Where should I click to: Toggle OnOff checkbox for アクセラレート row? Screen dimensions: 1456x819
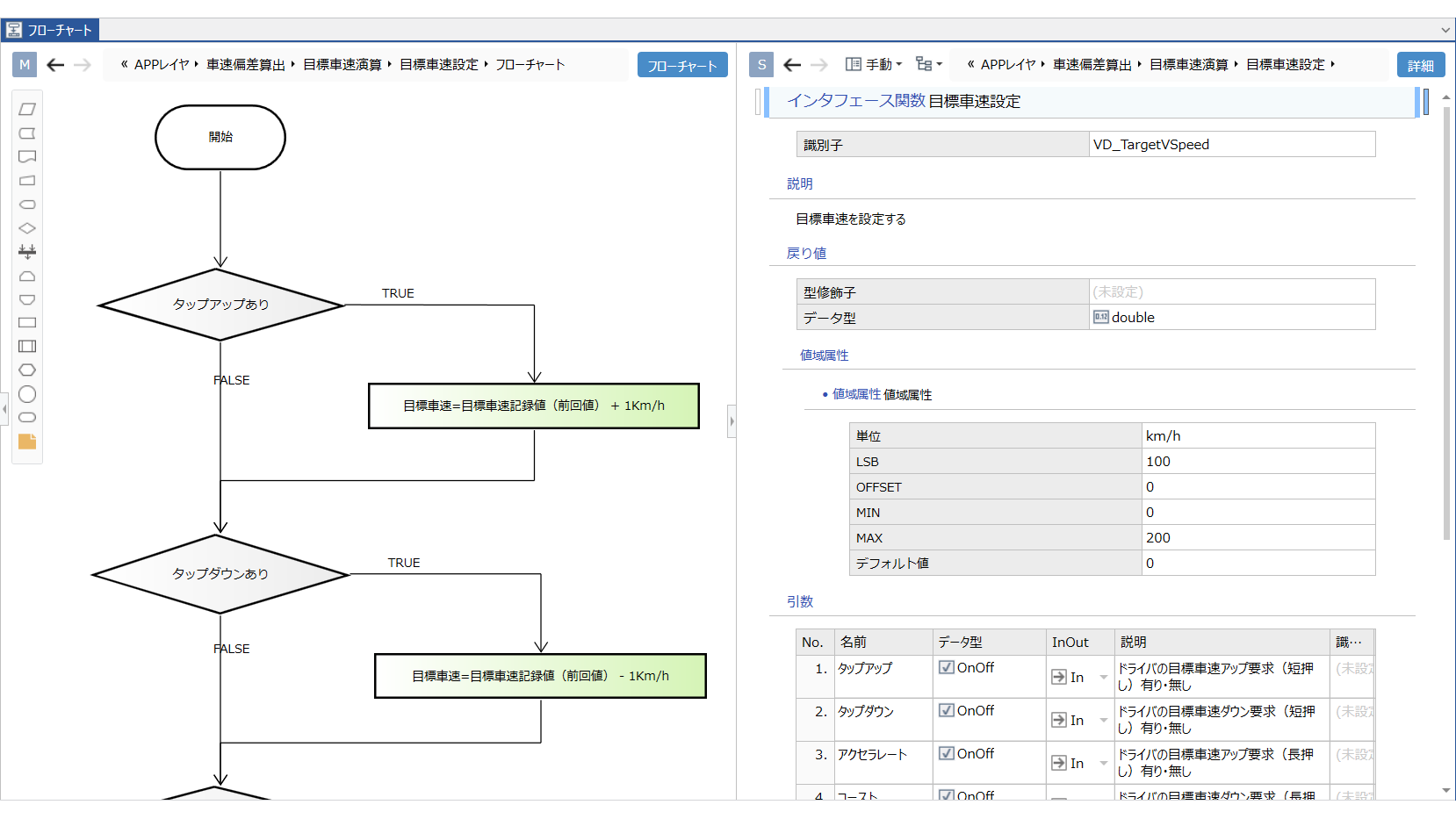pyautogui.click(x=947, y=753)
